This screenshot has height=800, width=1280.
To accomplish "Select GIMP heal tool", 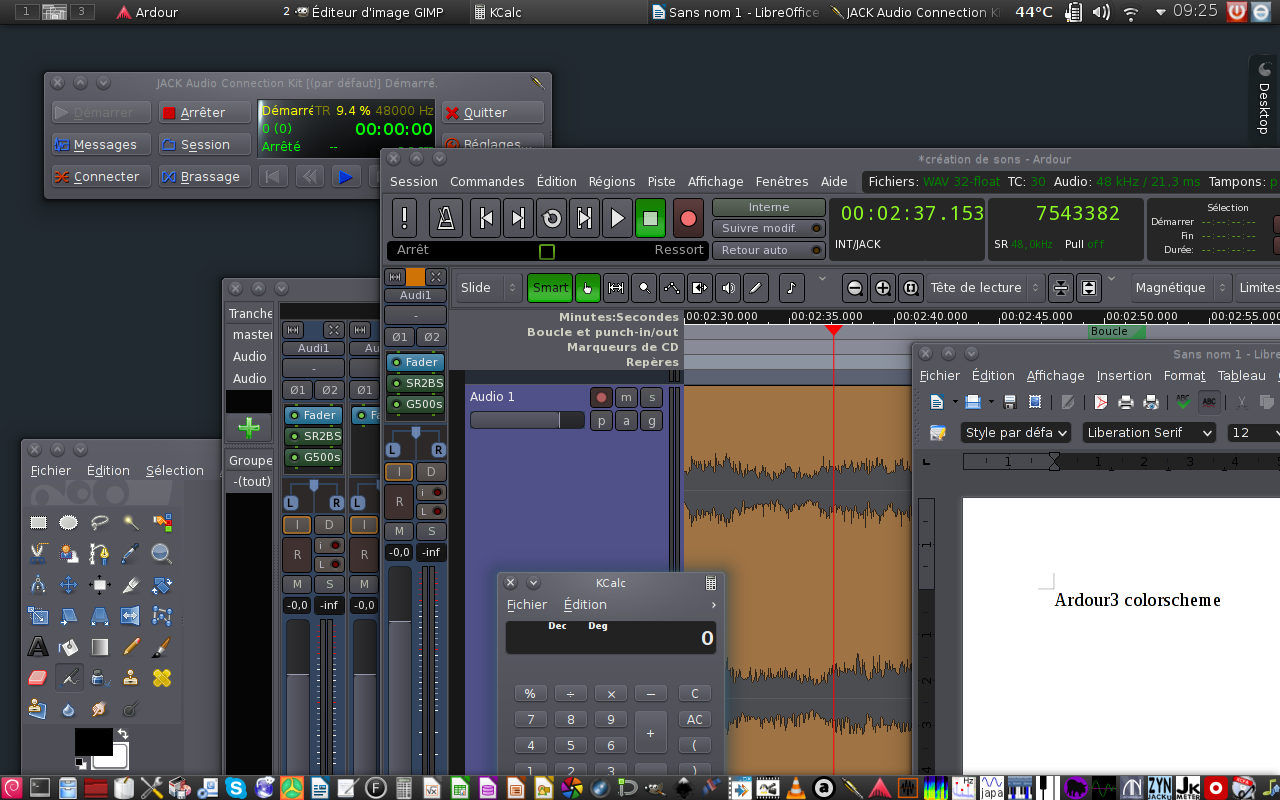I will click(x=162, y=678).
